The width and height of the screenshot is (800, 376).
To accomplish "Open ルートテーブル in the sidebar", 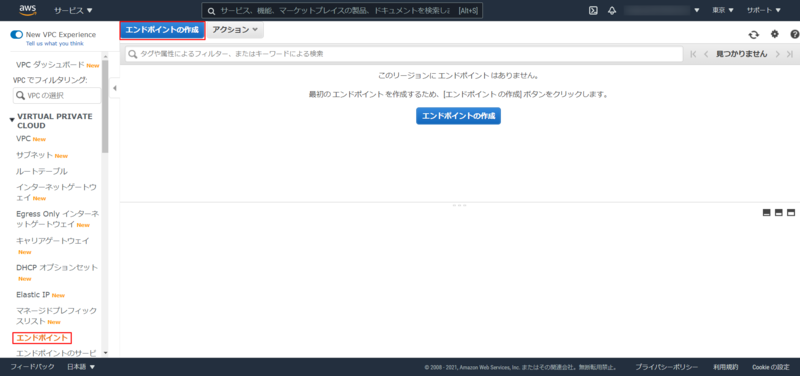I will (42, 171).
